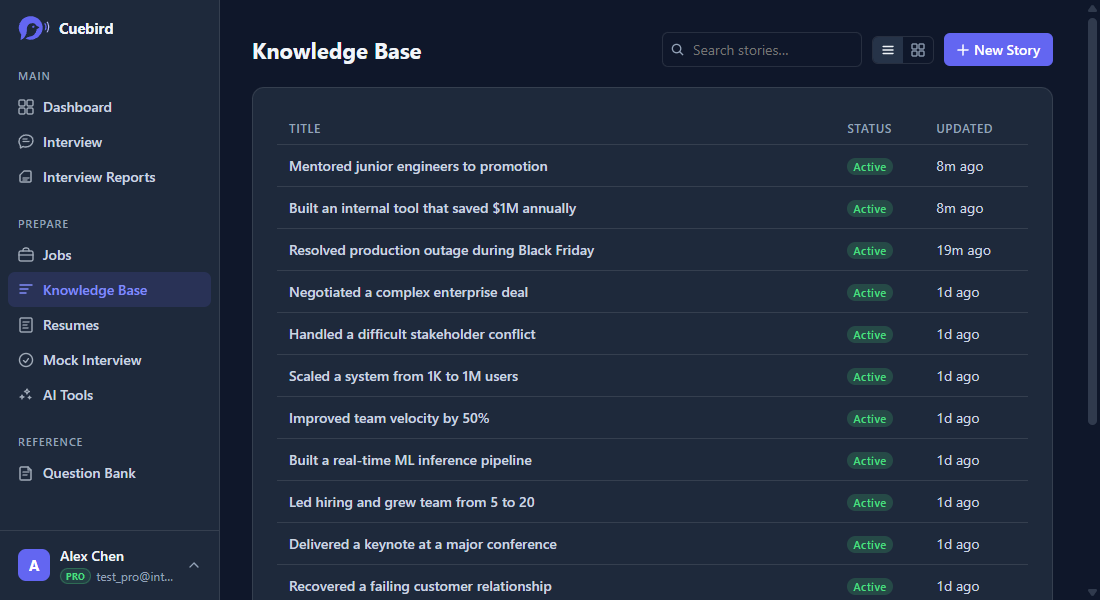Open 'Built a real-time ML inference pipeline'
The height and width of the screenshot is (600, 1100).
point(410,460)
